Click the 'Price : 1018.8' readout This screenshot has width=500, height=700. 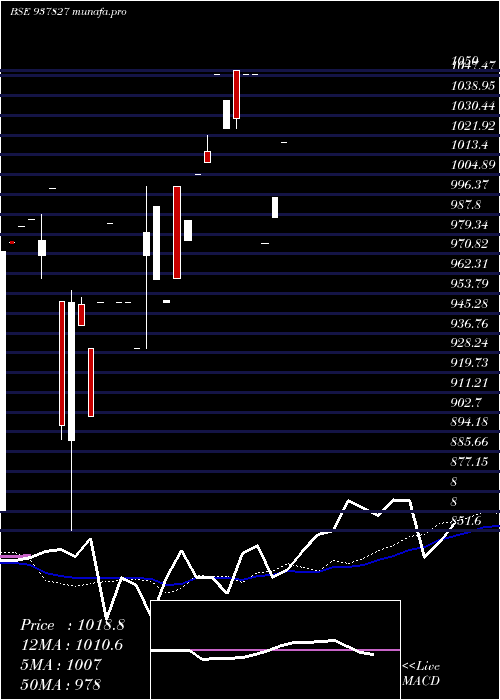[72, 625]
